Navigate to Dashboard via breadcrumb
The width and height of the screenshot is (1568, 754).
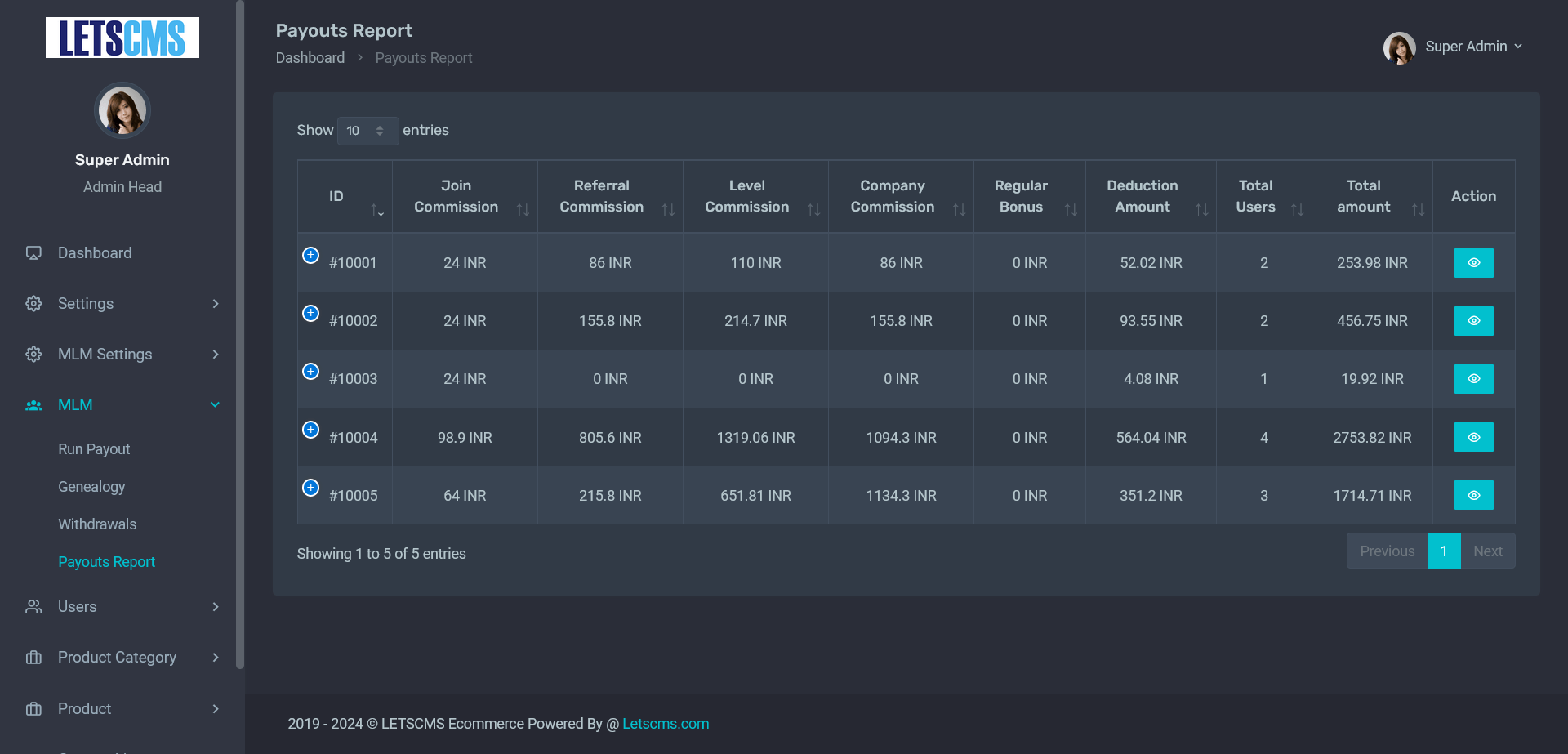coord(310,57)
